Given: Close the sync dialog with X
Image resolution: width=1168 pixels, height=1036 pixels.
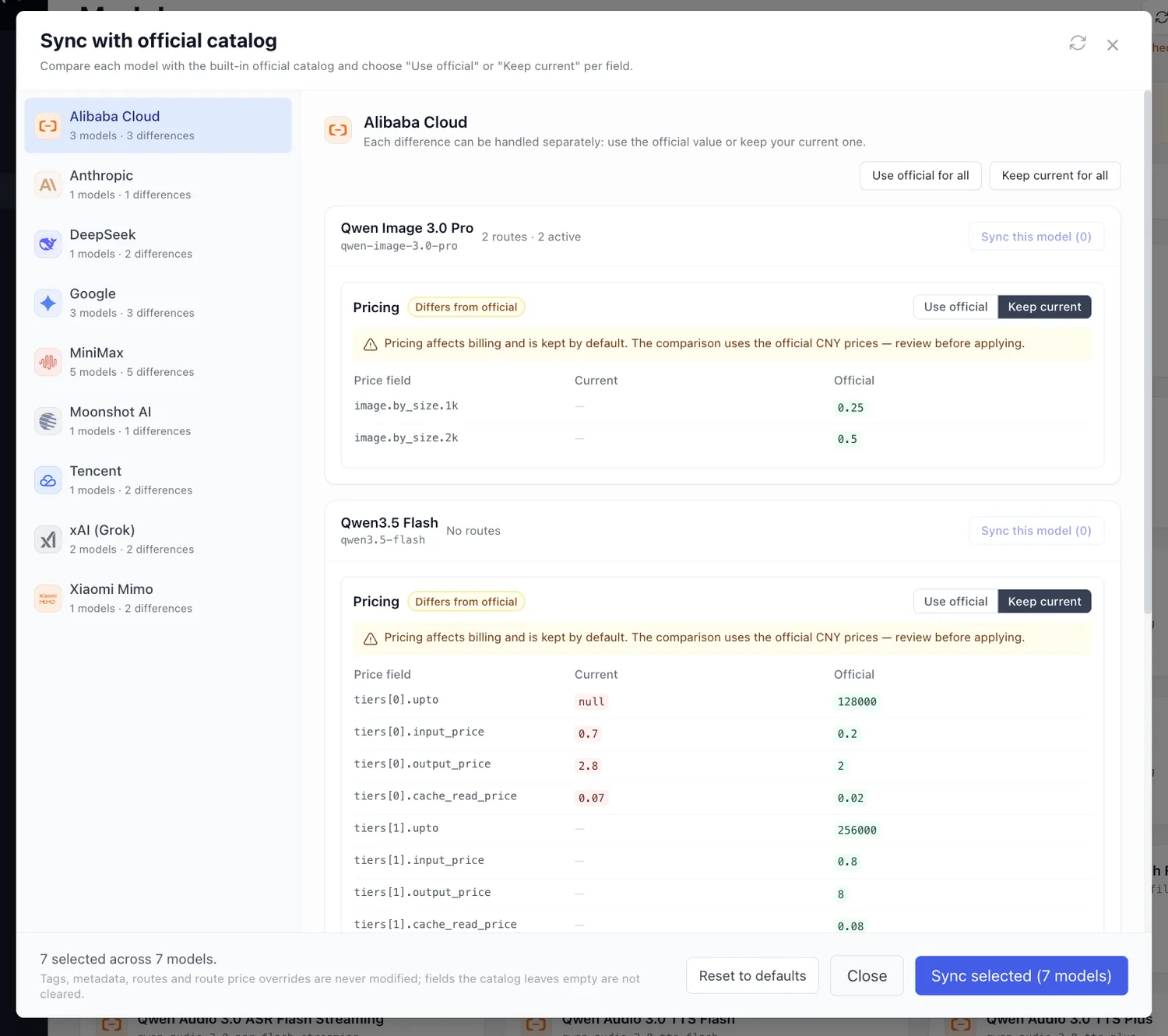Looking at the screenshot, I should click(1113, 45).
